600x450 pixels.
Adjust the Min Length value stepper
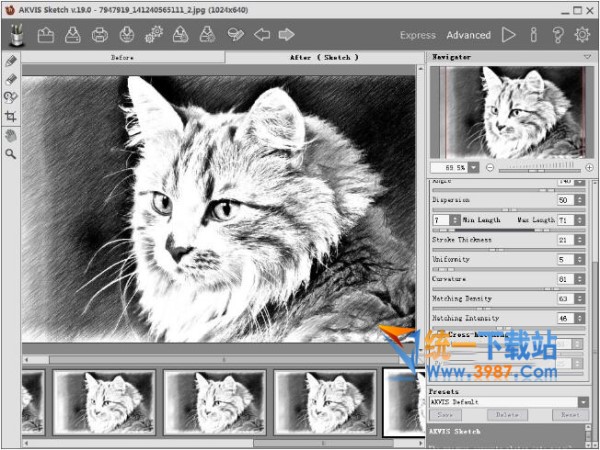(x=455, y=220)
